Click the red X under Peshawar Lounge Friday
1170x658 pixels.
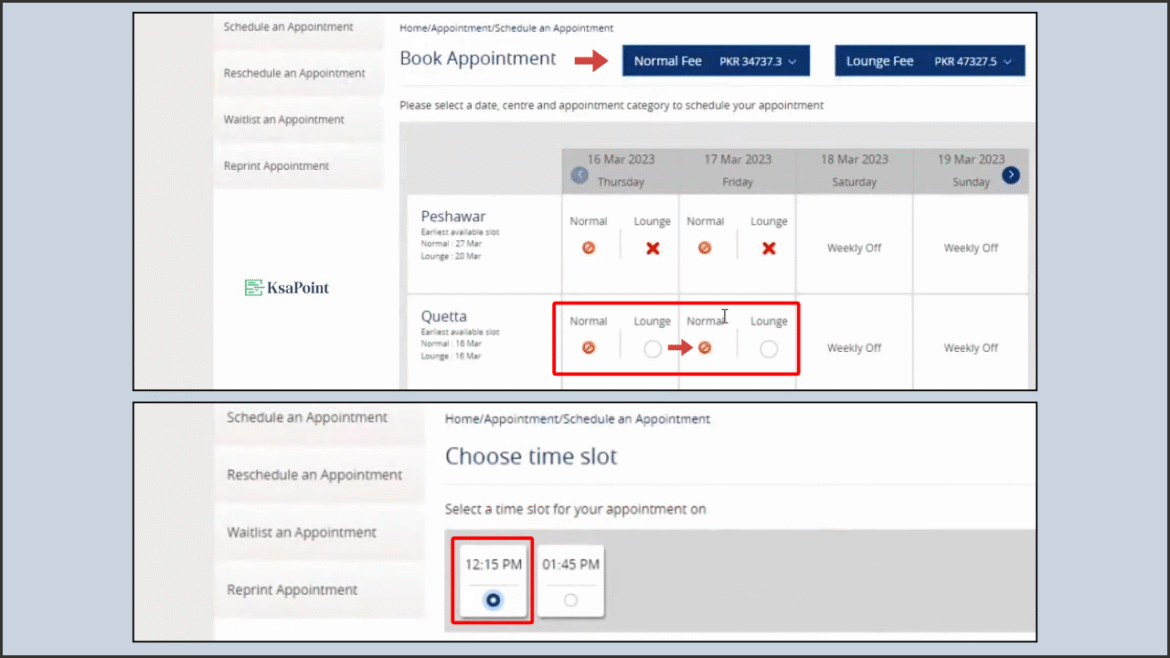click(767, 247)
